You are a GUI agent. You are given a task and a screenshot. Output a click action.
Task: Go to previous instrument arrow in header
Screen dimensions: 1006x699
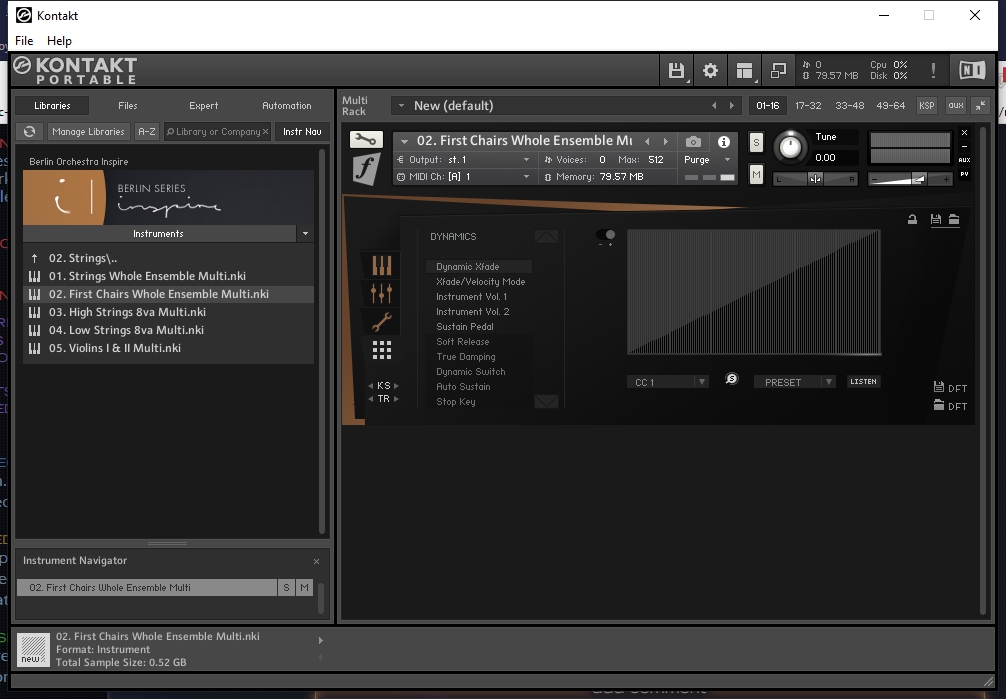click(x=647, y=141)
